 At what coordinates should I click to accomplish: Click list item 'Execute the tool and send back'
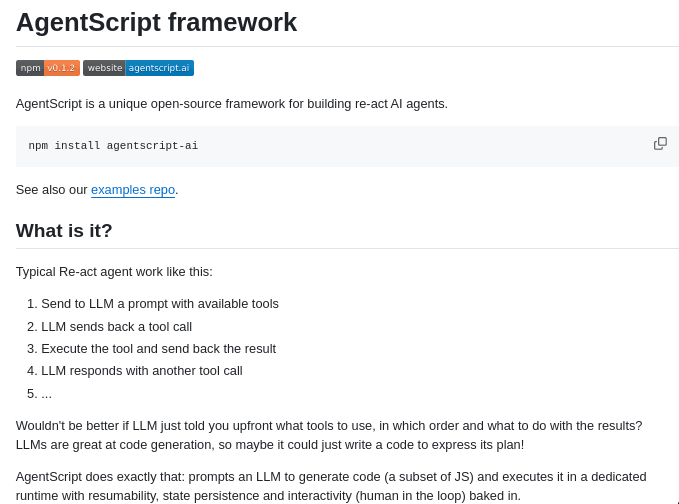158,349
